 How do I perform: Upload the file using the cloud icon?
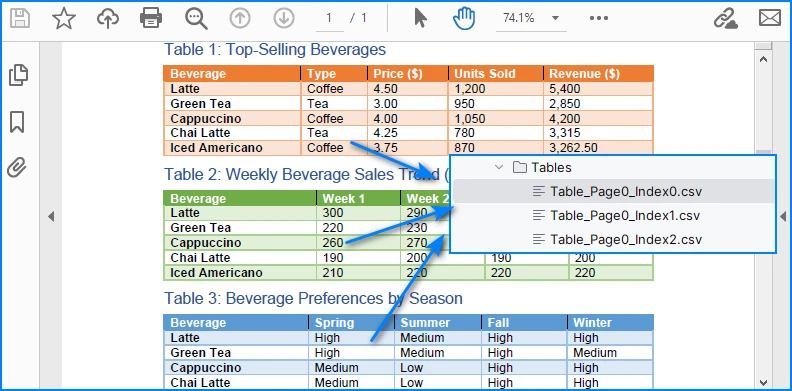(108, 19)
